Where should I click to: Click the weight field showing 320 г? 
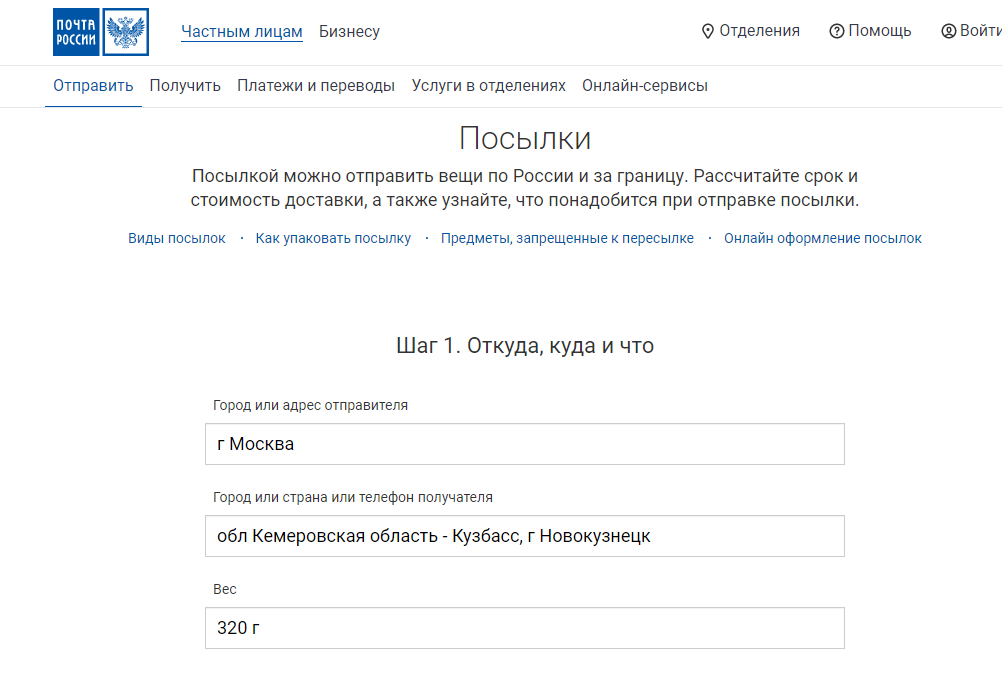[x=524, y=628]
